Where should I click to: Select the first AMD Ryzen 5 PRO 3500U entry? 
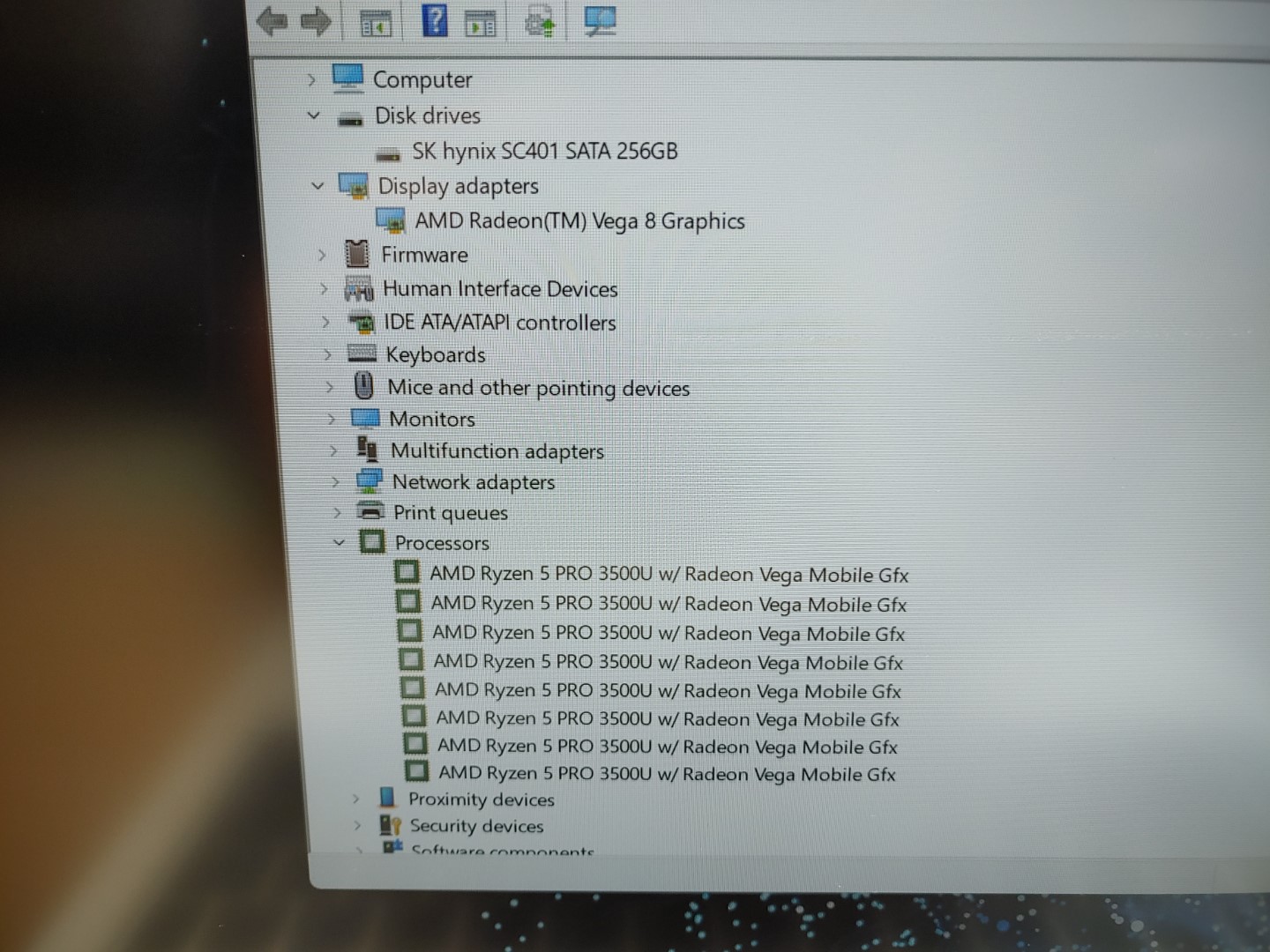[669, 575]
